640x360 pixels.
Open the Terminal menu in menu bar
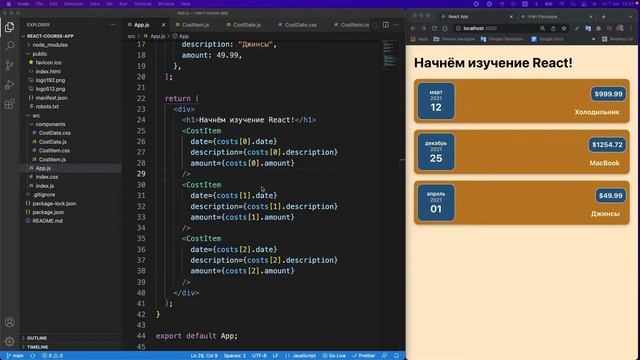tap(143, 4)
